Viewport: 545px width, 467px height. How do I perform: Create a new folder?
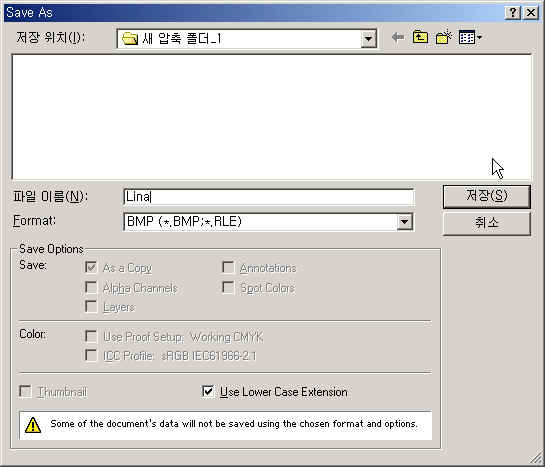coord(443,37)
